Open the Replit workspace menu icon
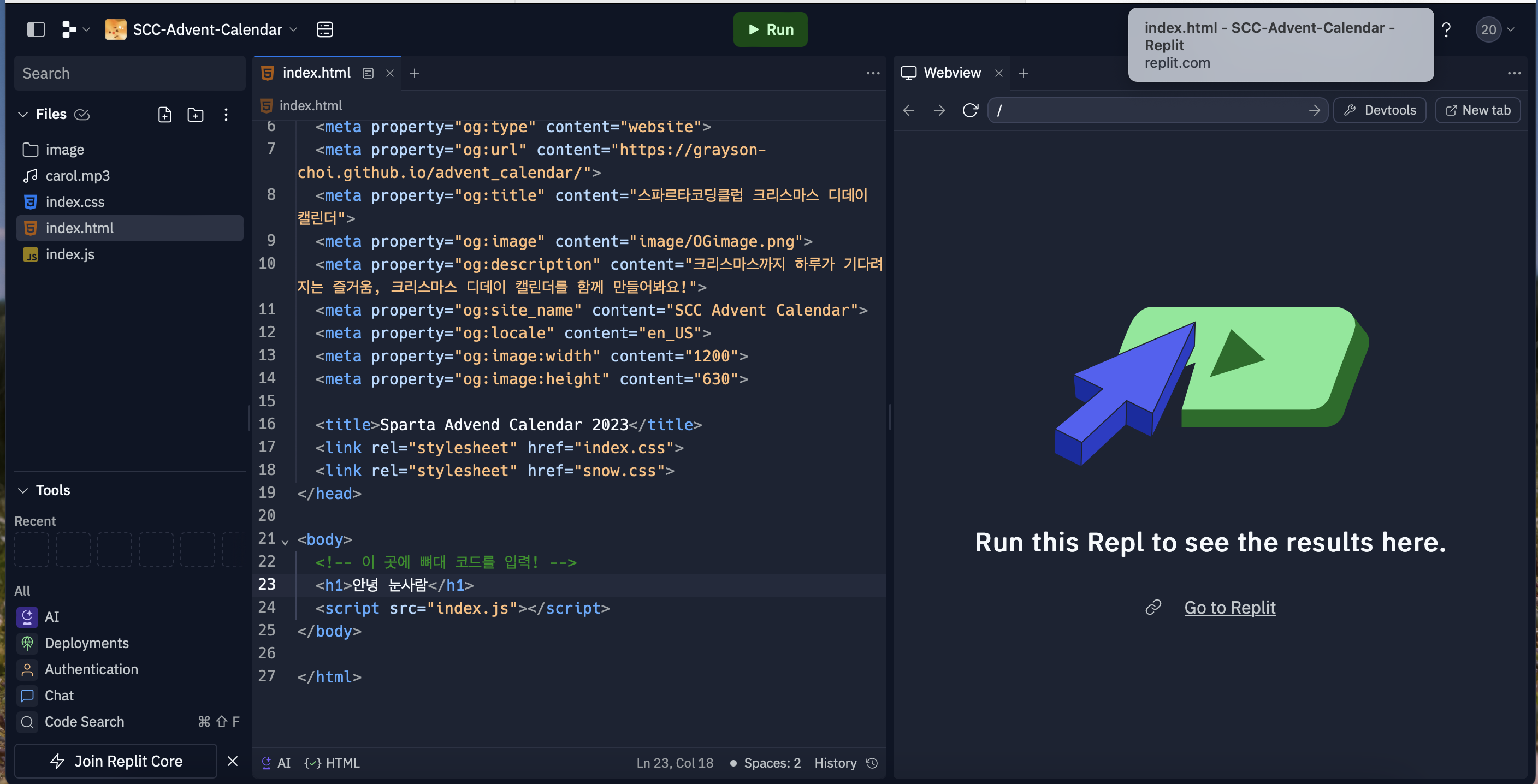The image size is (1538, 784). click(75, 29)
